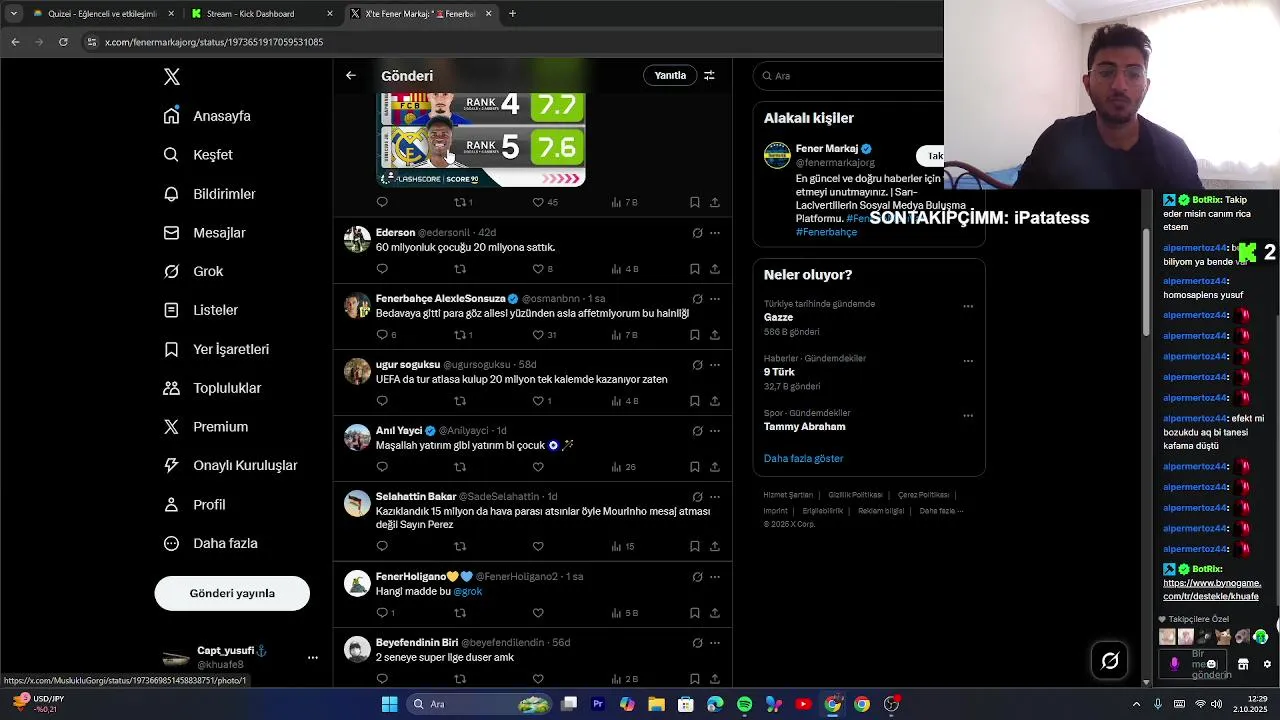Open the @grok mention link

click(468, 591)
